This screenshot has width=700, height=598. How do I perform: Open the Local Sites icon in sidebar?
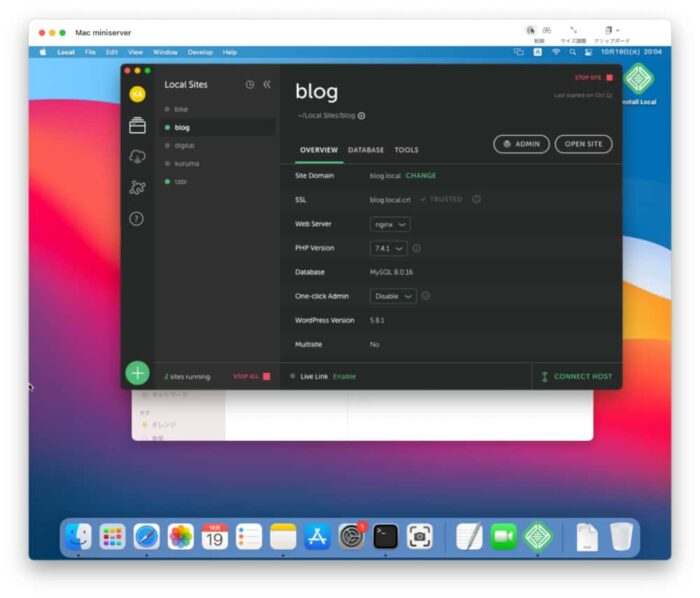pos(137,126)
